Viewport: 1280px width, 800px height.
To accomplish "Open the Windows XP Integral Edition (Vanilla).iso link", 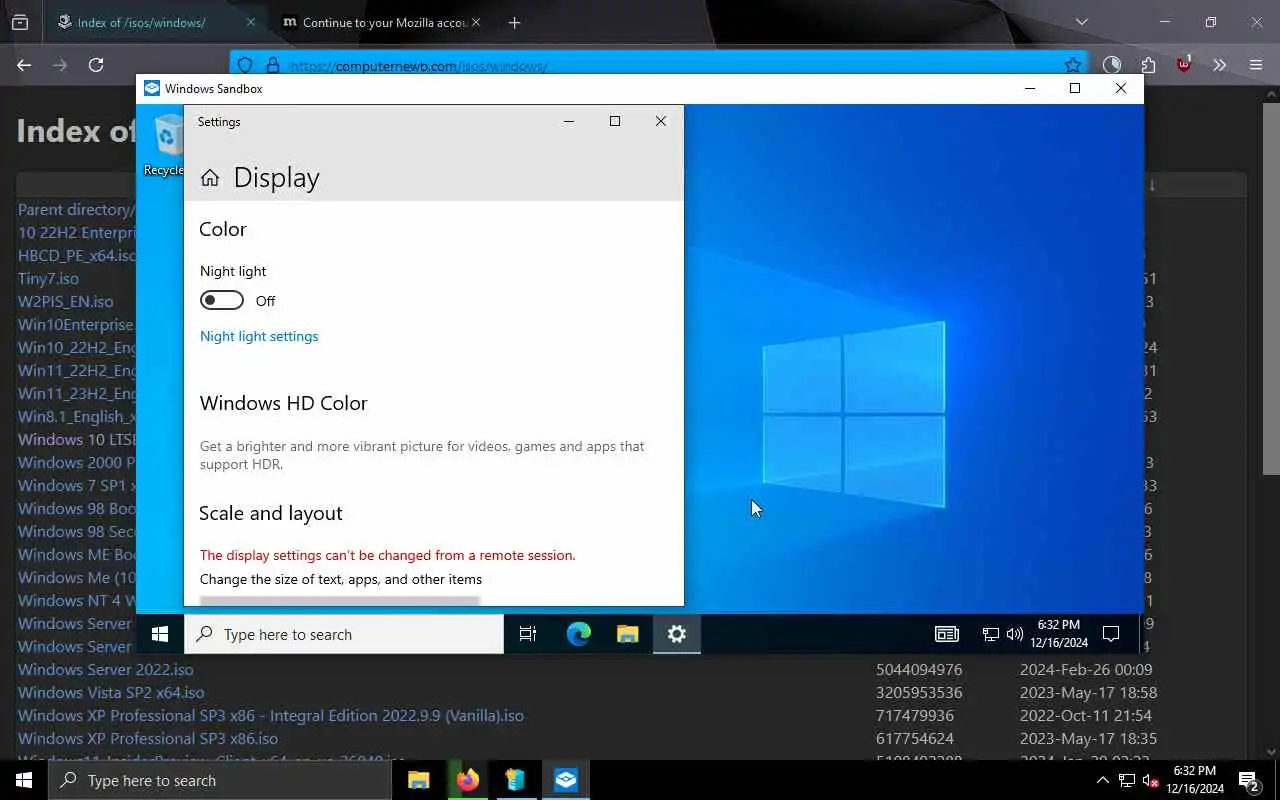I will [x=271, y=715].
